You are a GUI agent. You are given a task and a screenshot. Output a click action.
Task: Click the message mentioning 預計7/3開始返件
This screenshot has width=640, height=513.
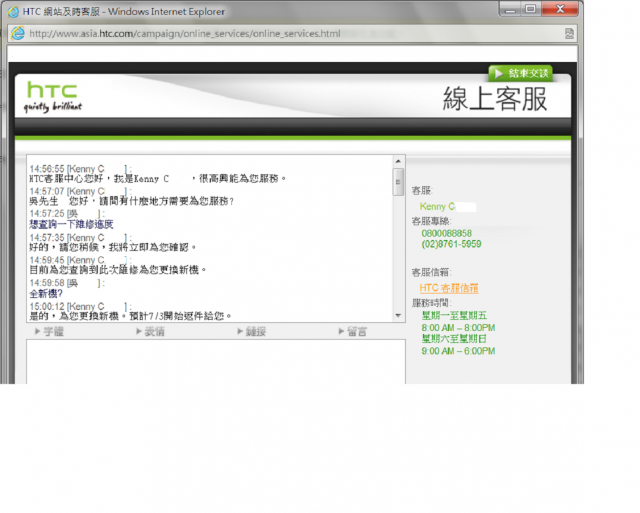tap(131, 316)
